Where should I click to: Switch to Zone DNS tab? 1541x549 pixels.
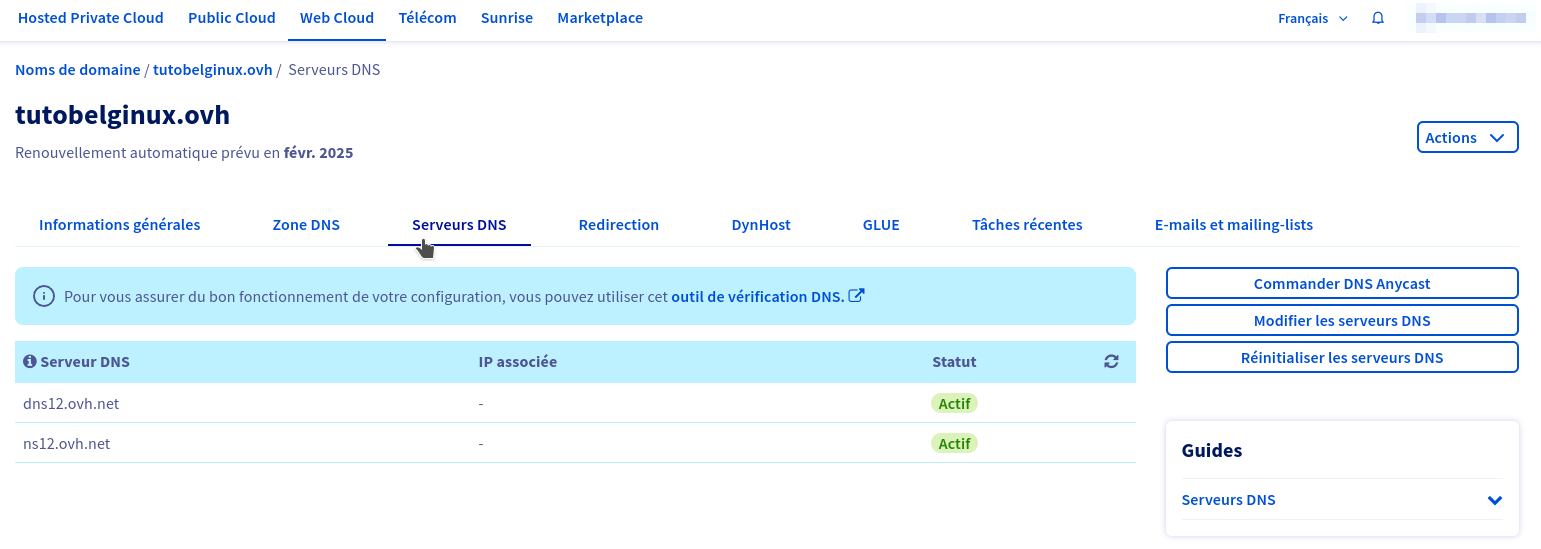(x=306, y=225)
